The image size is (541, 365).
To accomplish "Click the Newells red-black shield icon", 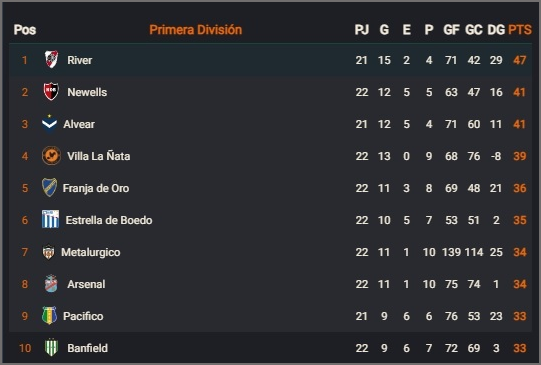I will tap(51, 92).
